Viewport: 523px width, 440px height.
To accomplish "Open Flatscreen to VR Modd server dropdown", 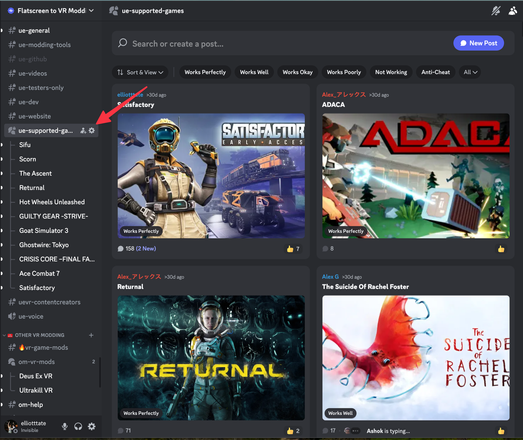I will (x=51, y=11).
